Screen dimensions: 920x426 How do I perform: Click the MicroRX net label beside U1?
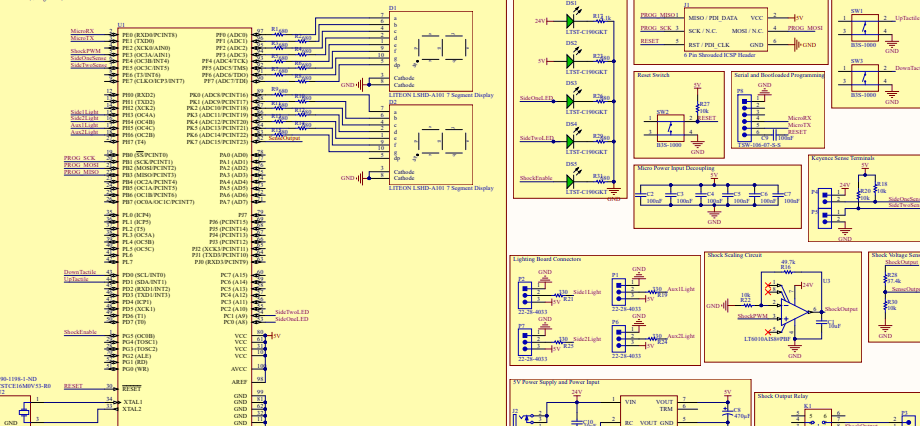coord(83,31)
